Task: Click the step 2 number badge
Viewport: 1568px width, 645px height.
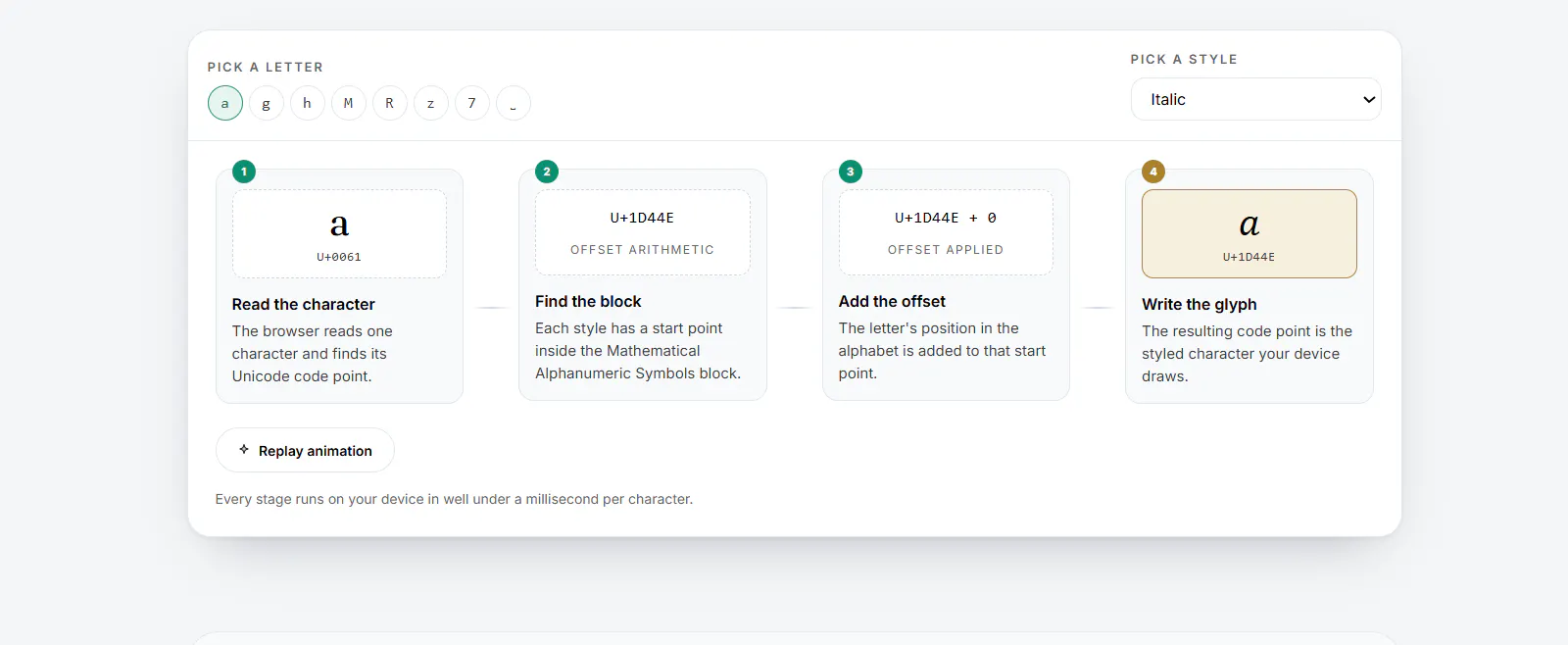Action: pyautogui.click(x=547, y=172)
